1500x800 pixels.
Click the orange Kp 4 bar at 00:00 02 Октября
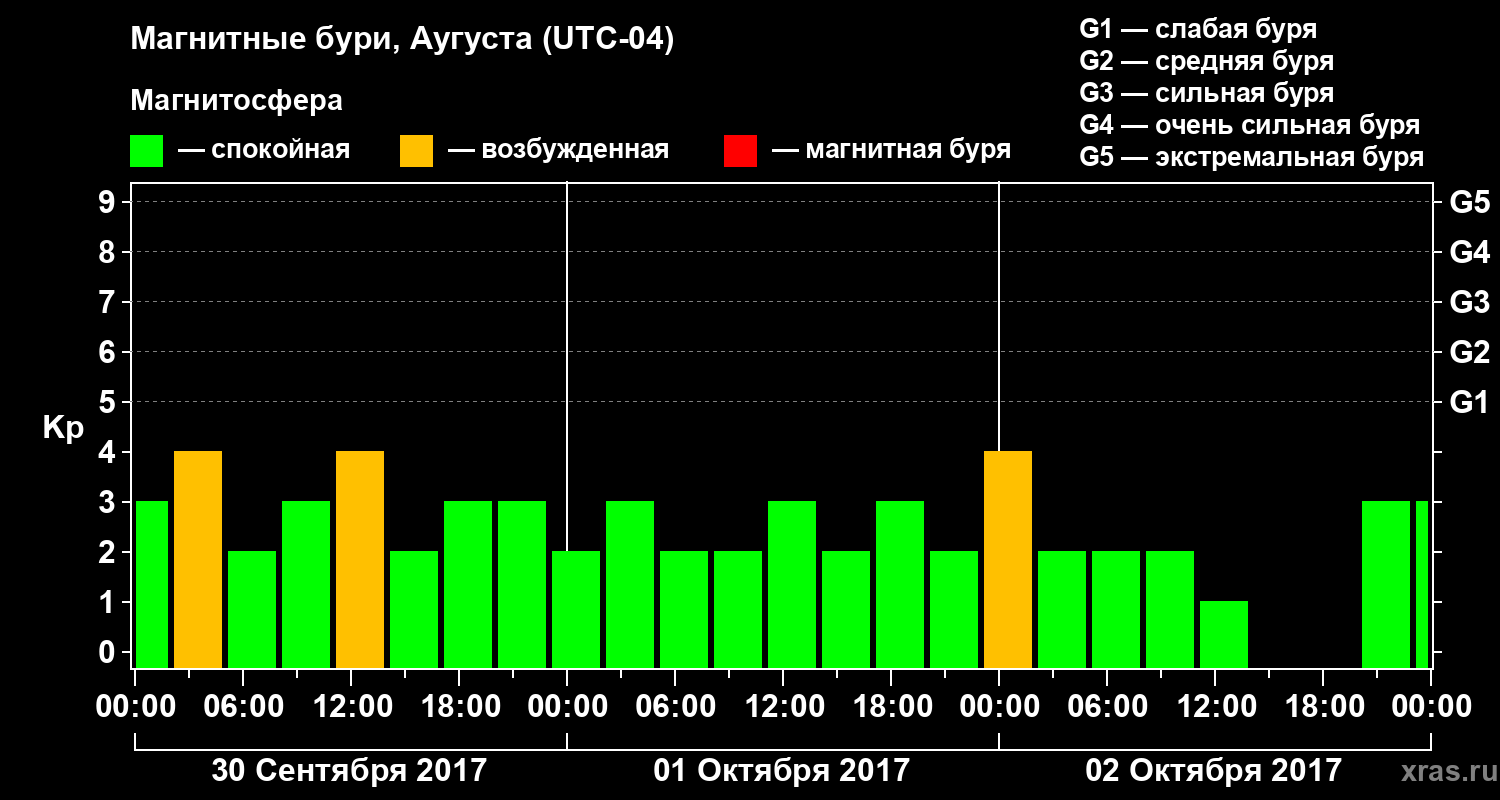[x=1008, y=560]
